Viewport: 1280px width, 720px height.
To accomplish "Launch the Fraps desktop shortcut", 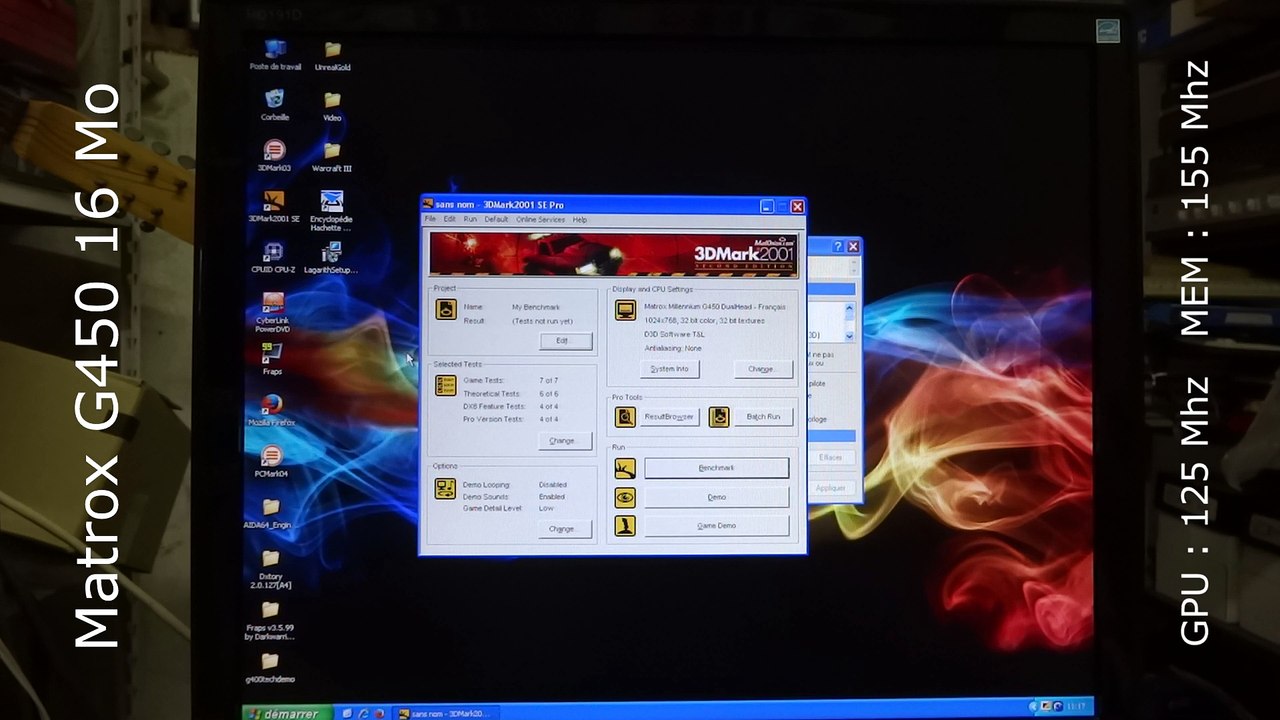I will pos(272,359).
